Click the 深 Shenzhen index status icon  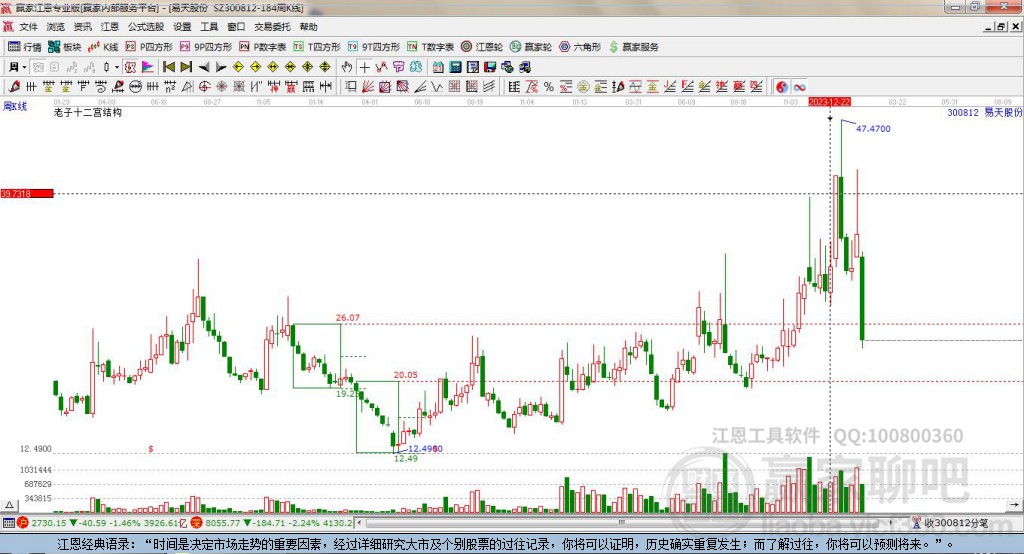pos(196,523)
